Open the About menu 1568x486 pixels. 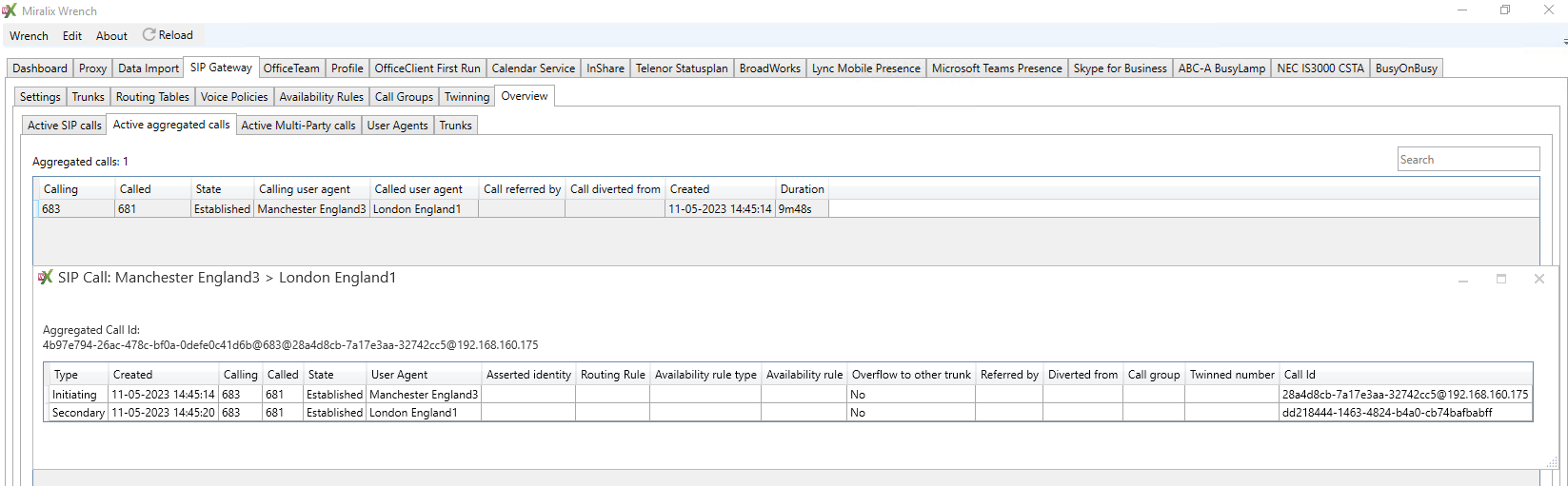point(111,36)
